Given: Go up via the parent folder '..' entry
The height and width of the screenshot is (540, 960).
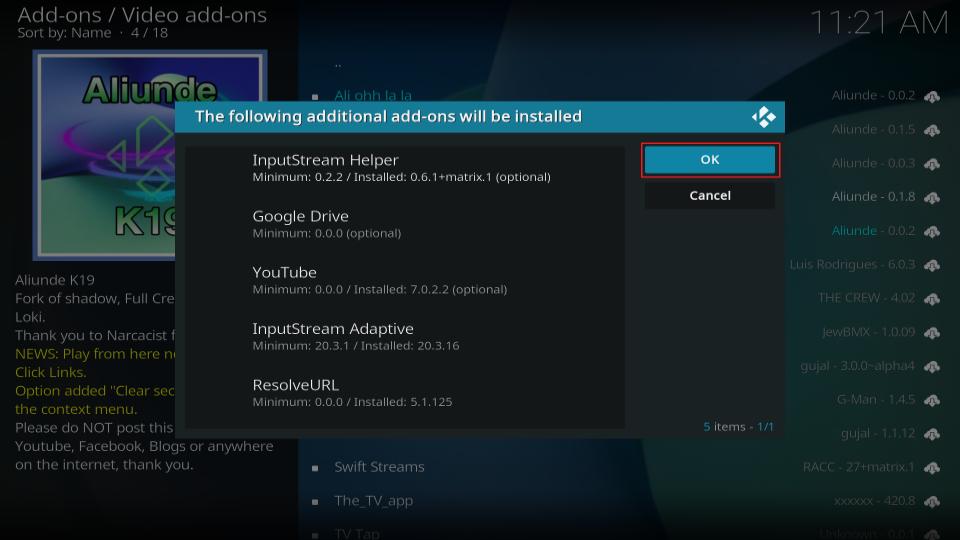Looking at the screenshot, I should [337, 64].
